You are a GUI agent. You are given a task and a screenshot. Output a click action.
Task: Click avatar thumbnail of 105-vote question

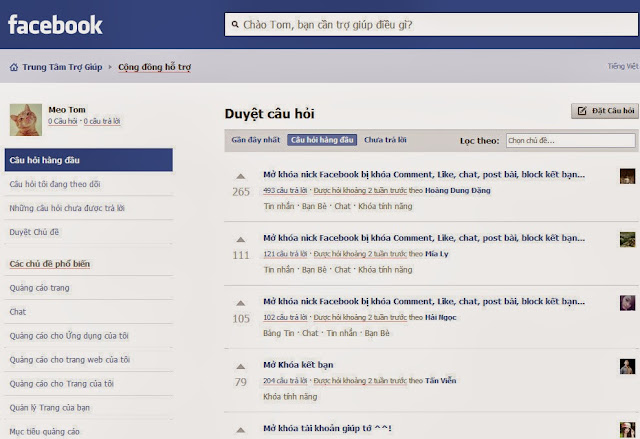627,303
